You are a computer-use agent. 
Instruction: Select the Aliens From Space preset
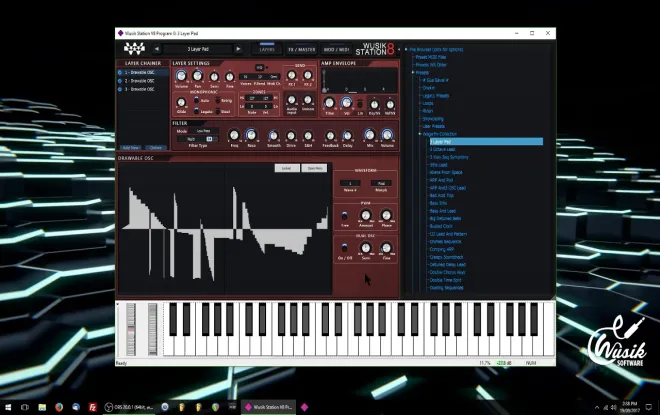click(x=446, y=173)
